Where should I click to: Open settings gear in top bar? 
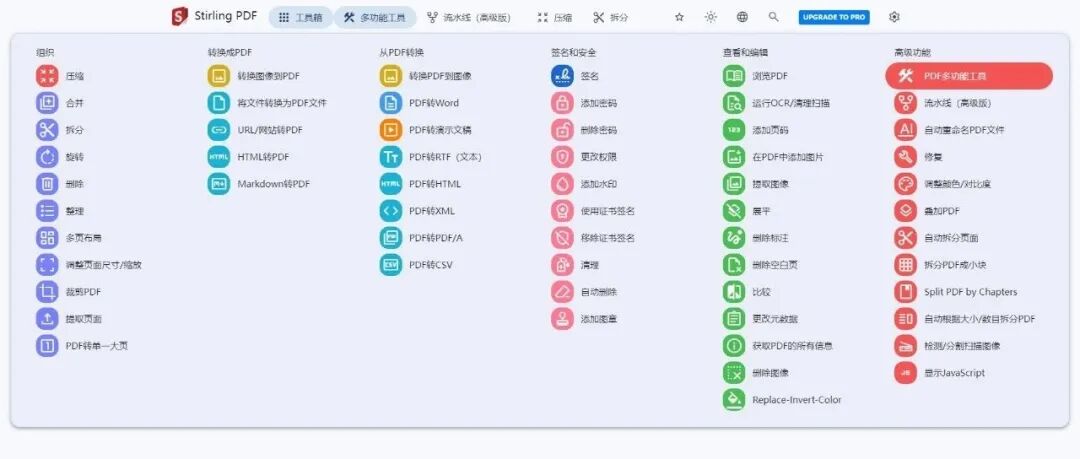(x=894, y=17)
